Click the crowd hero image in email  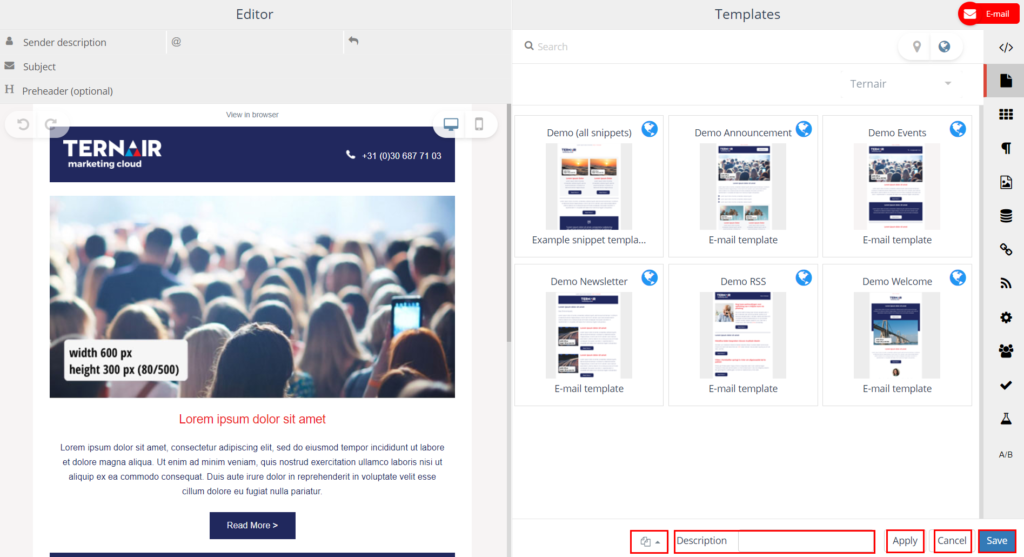(252, 296)
